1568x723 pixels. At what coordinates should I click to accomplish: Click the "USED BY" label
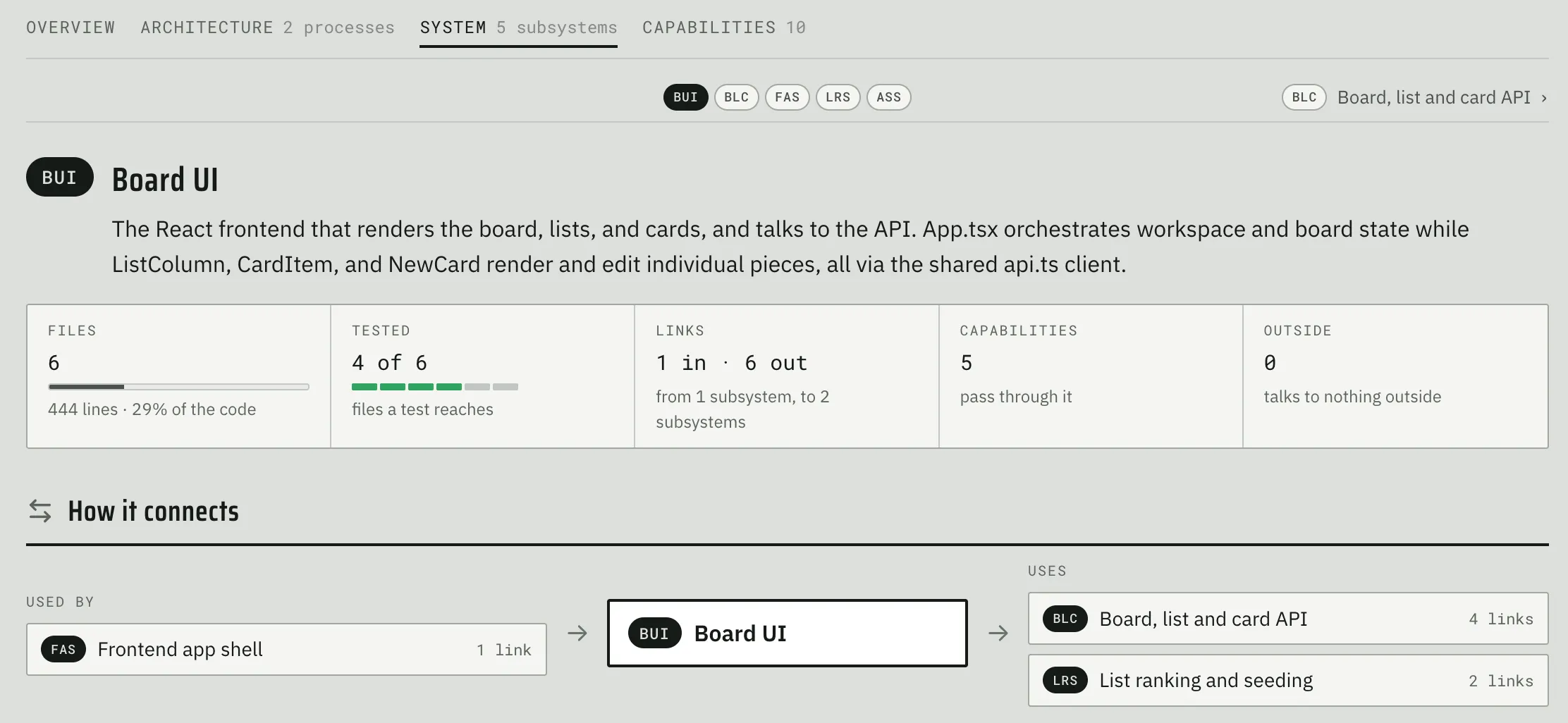click(60, 602)
